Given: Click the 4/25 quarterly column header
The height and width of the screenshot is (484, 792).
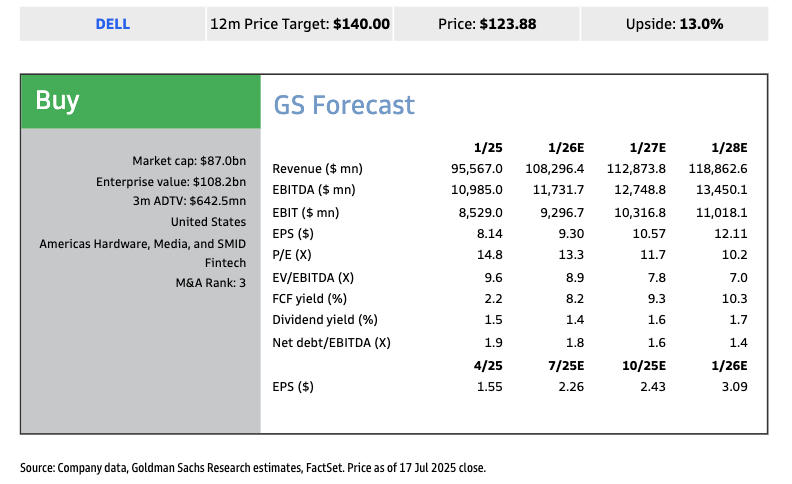Looking at the screenshot, I should (x=488, y=366).
